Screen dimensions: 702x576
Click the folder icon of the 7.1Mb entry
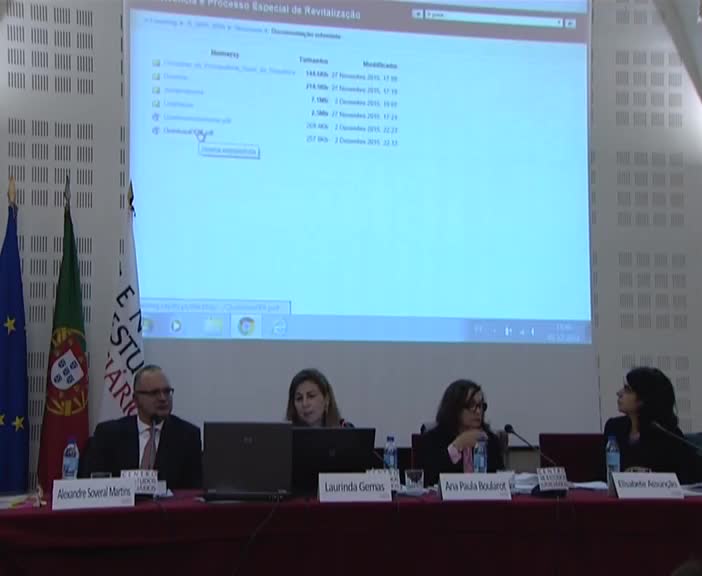[156, 90]
